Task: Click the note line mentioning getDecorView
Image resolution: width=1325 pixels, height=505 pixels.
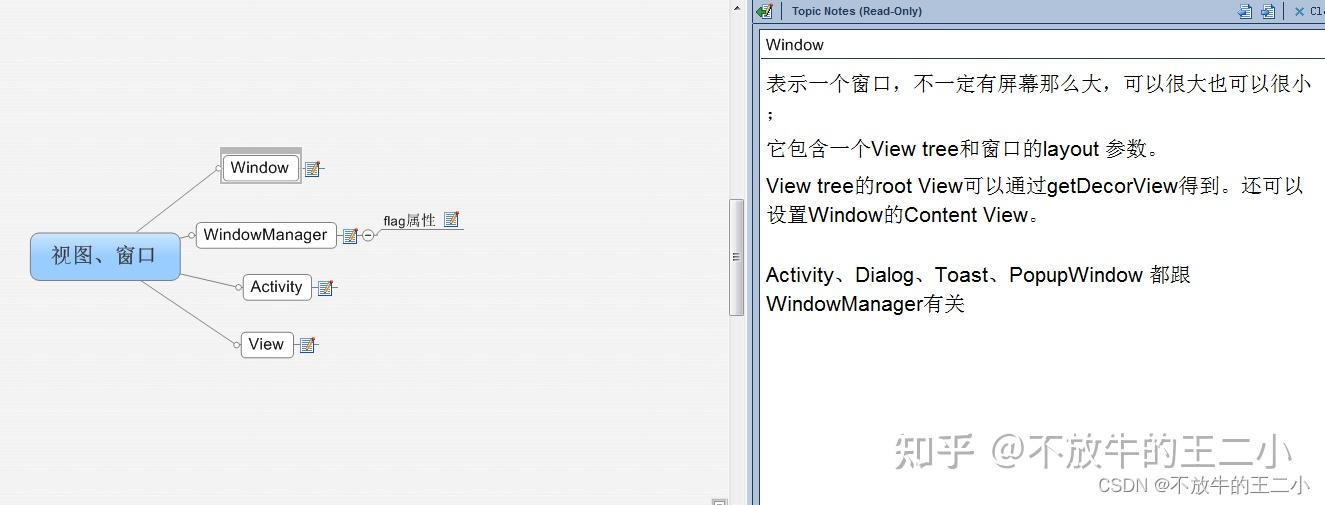Action: pyautogui.click(x=1034, y=186)
